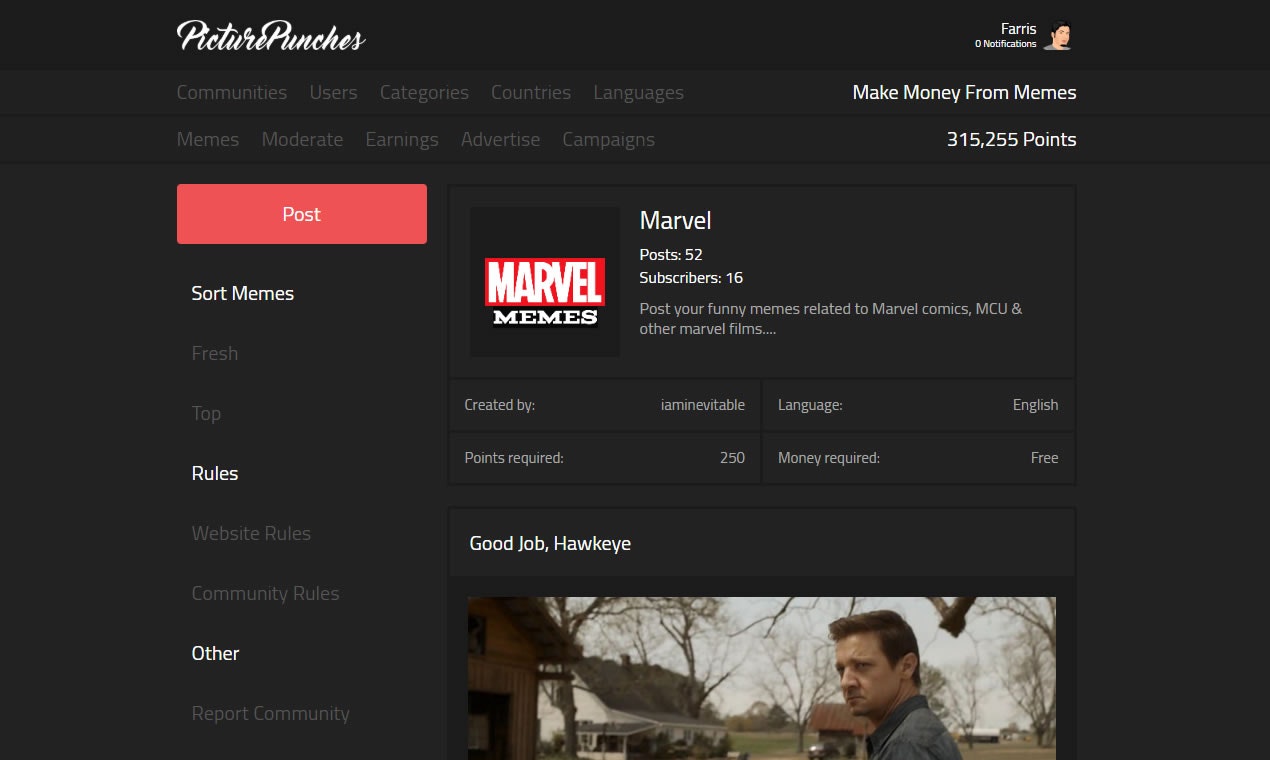The width and height of the screenshot is (1270, 760).
Task: Click Report Community
Action: point(270,713)
